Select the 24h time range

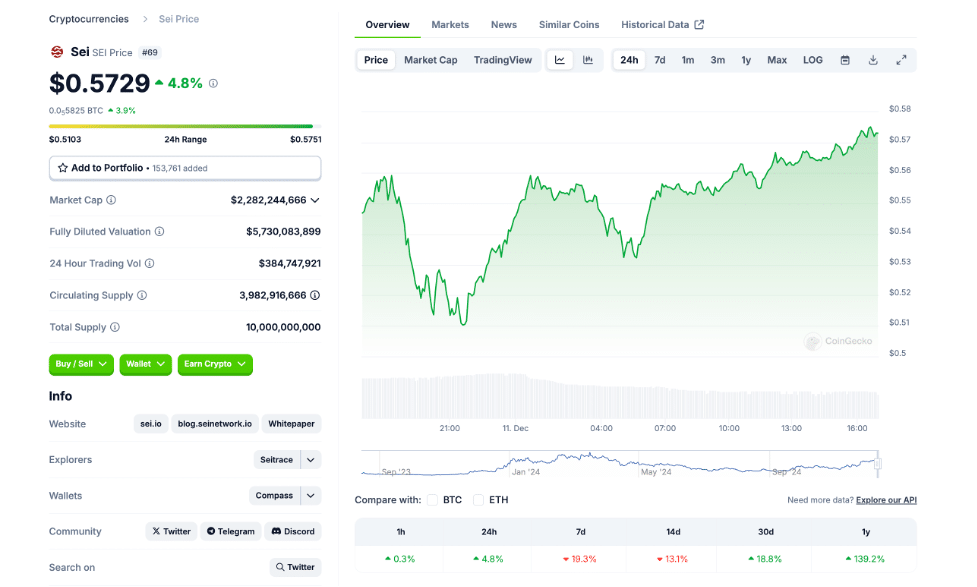[629, 60]
